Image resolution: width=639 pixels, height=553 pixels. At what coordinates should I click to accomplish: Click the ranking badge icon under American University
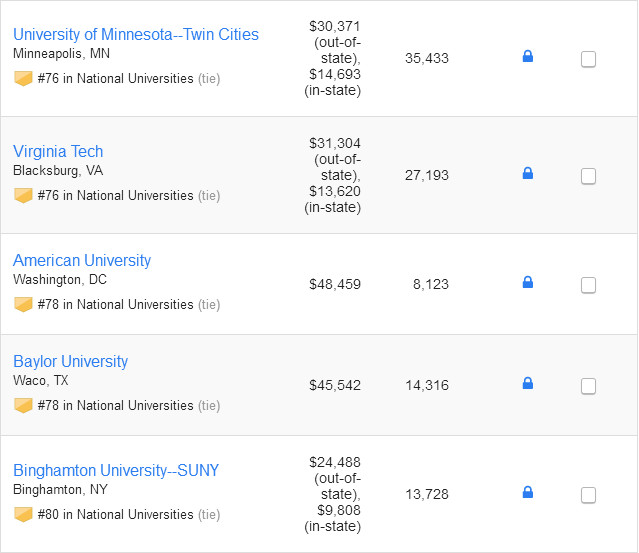point(23,304)
